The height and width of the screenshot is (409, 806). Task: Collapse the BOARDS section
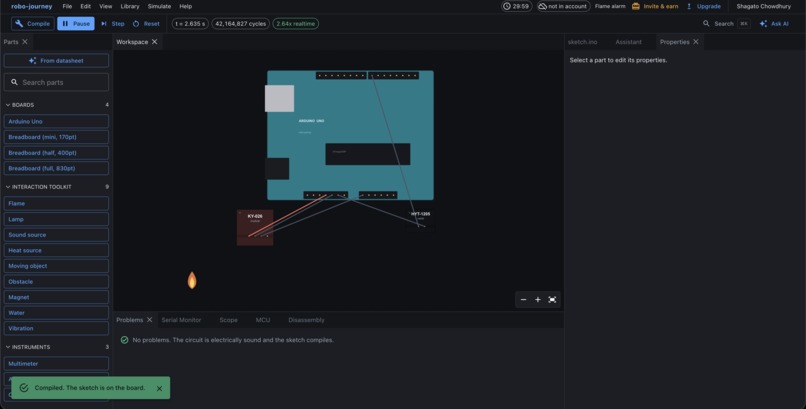56,105
